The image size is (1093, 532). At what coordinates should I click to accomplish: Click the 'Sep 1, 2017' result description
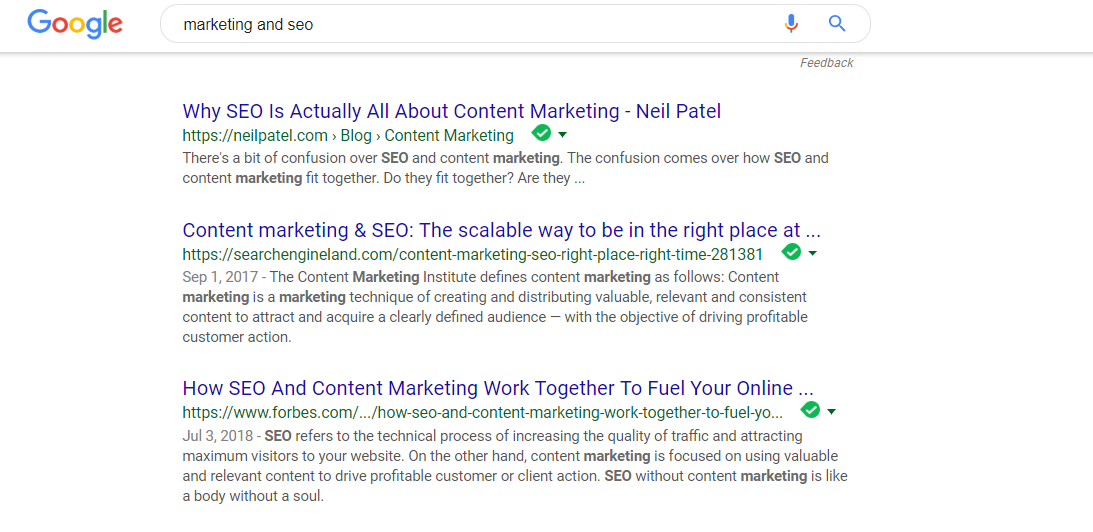[x=495, y=307]
